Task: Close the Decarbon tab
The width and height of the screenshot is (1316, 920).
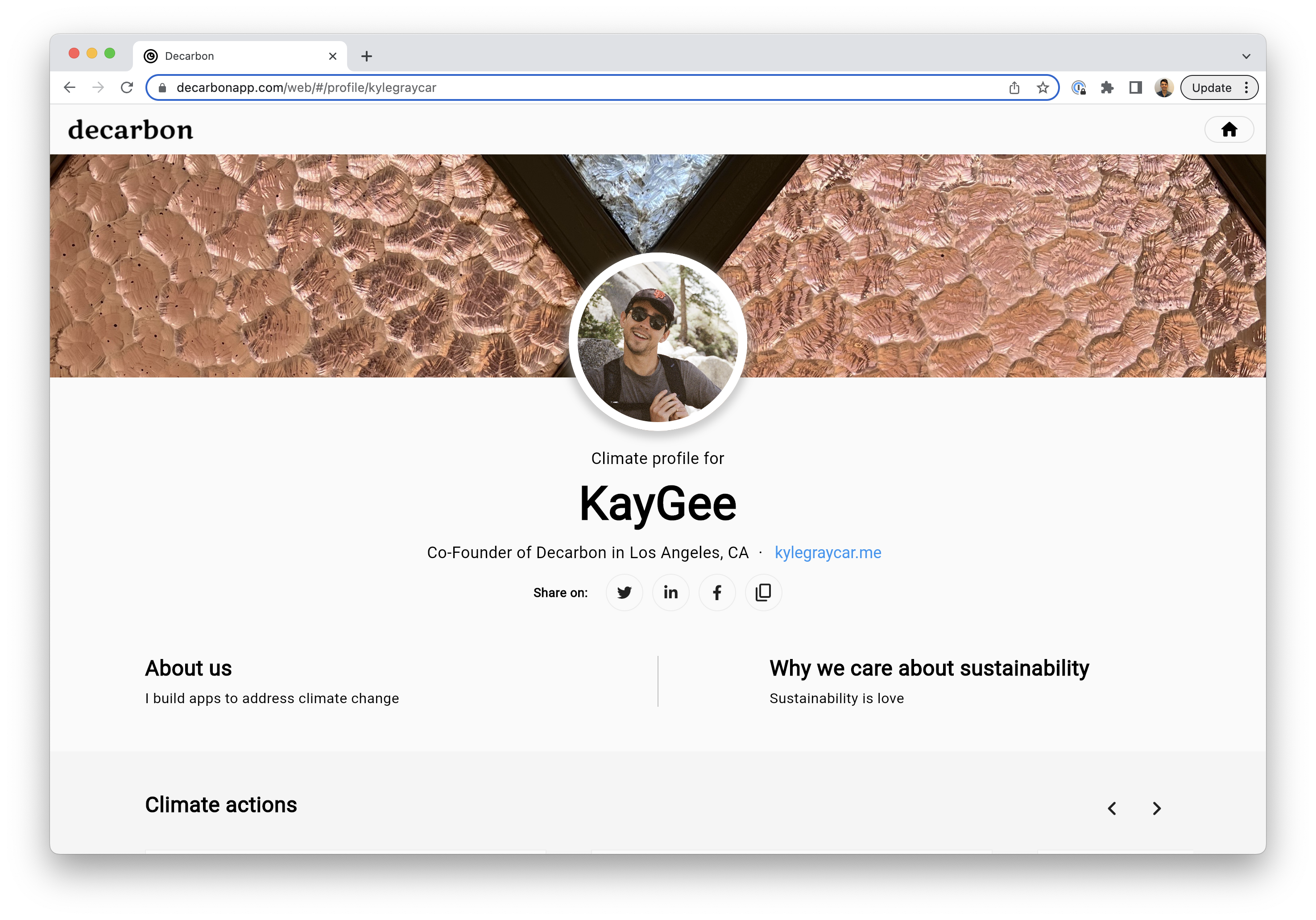Action: coord(332,56)
